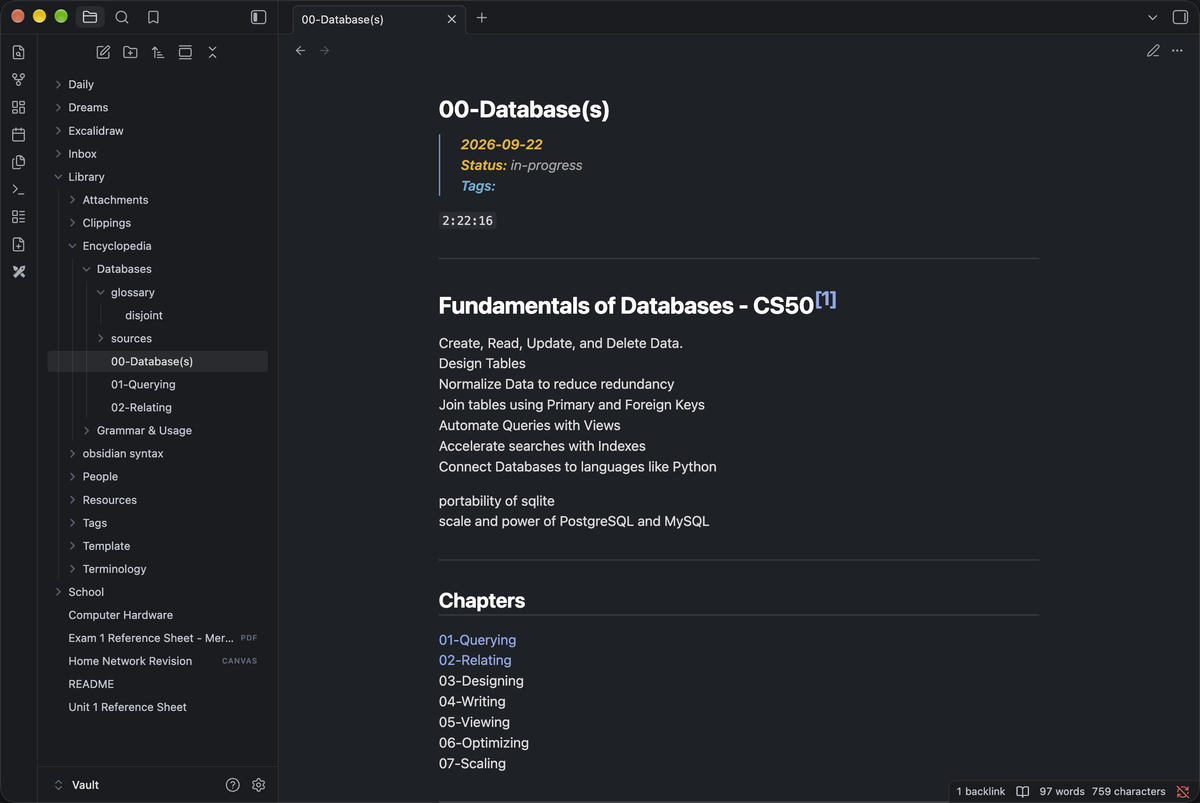Screen dimensions: 1200x803
Task: Open command palette ribbon icon
Action: tap(18, 189)
